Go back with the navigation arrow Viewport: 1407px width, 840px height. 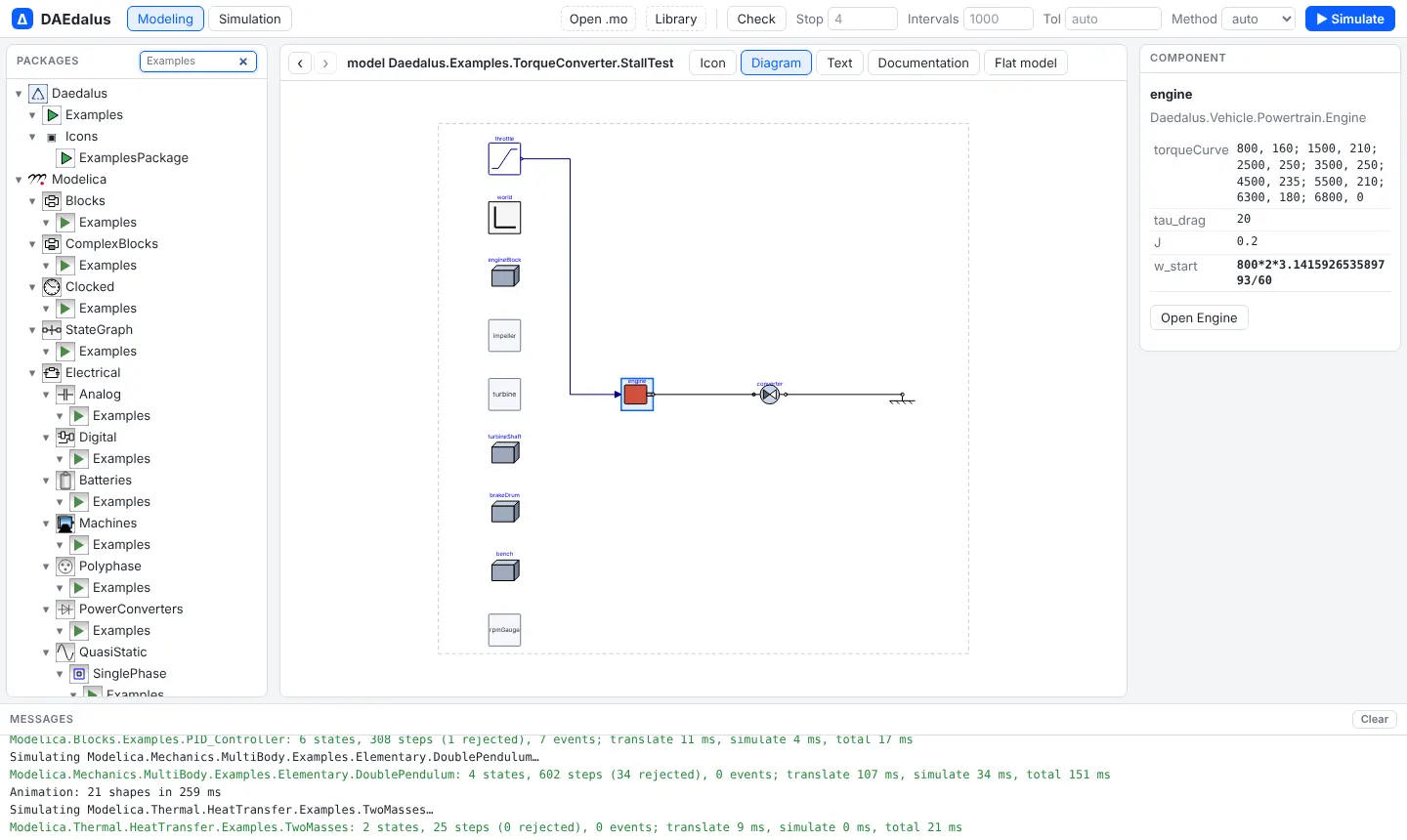[x=301, y=63]
